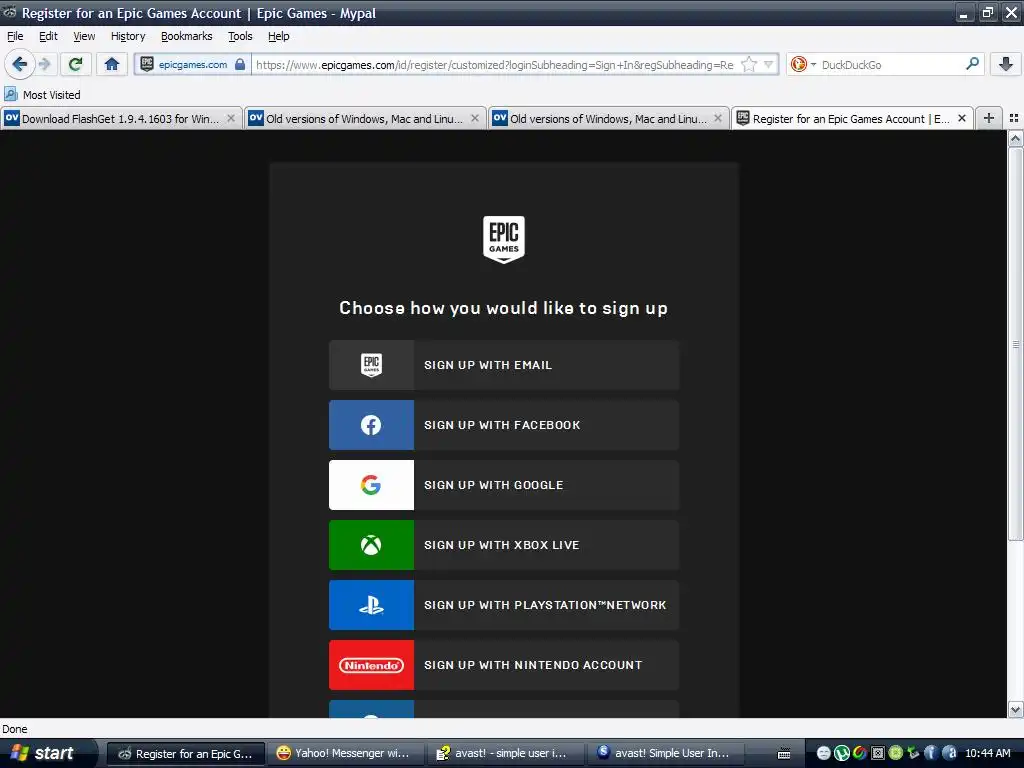Open the URL history dropdown arrow
This screenshot has width=1024, height=768.
pyautogui.click(x=769, y=64)
